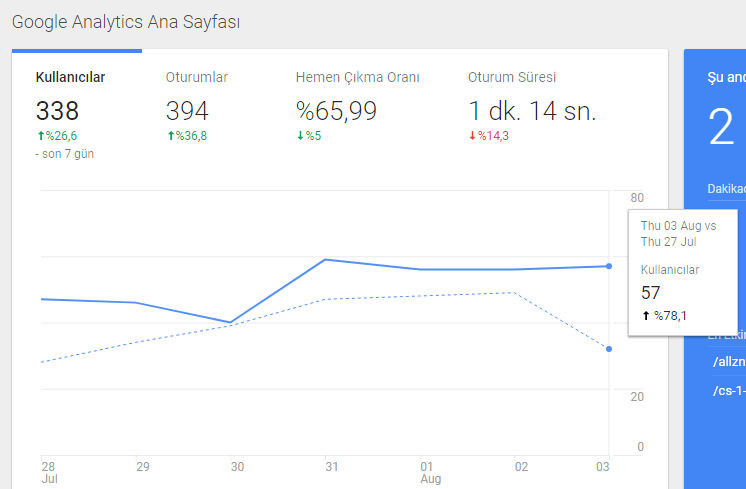746x489 pixels.
Task: Click the green down arrow beside %5
Action: 300,136
